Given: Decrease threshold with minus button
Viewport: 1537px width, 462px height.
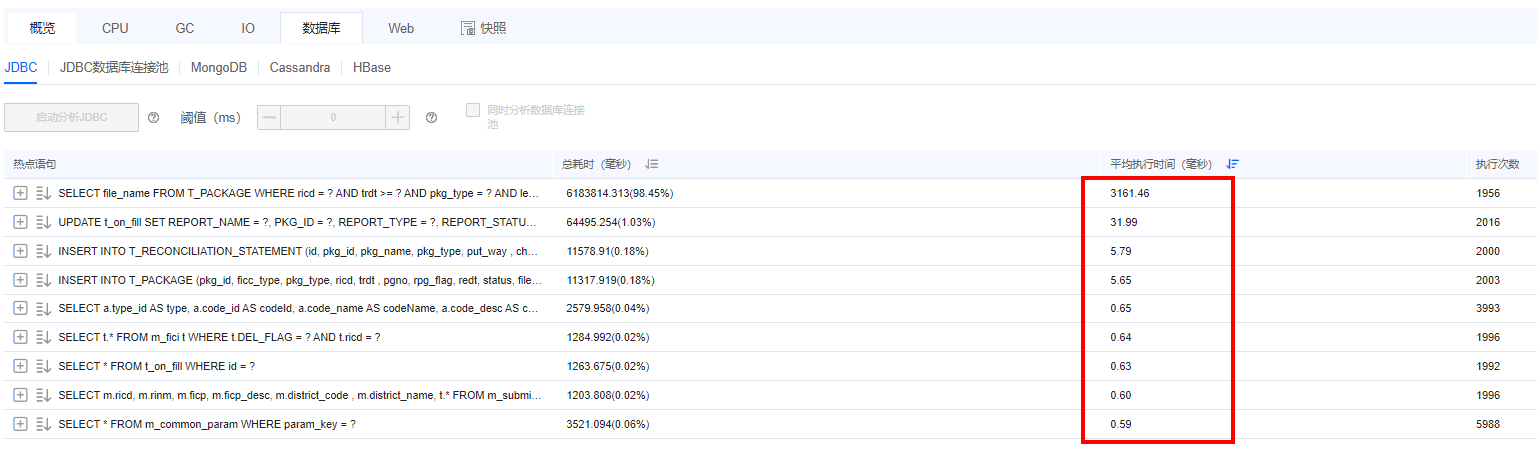Looking at the screenshot, I should [x=269, y=118].
